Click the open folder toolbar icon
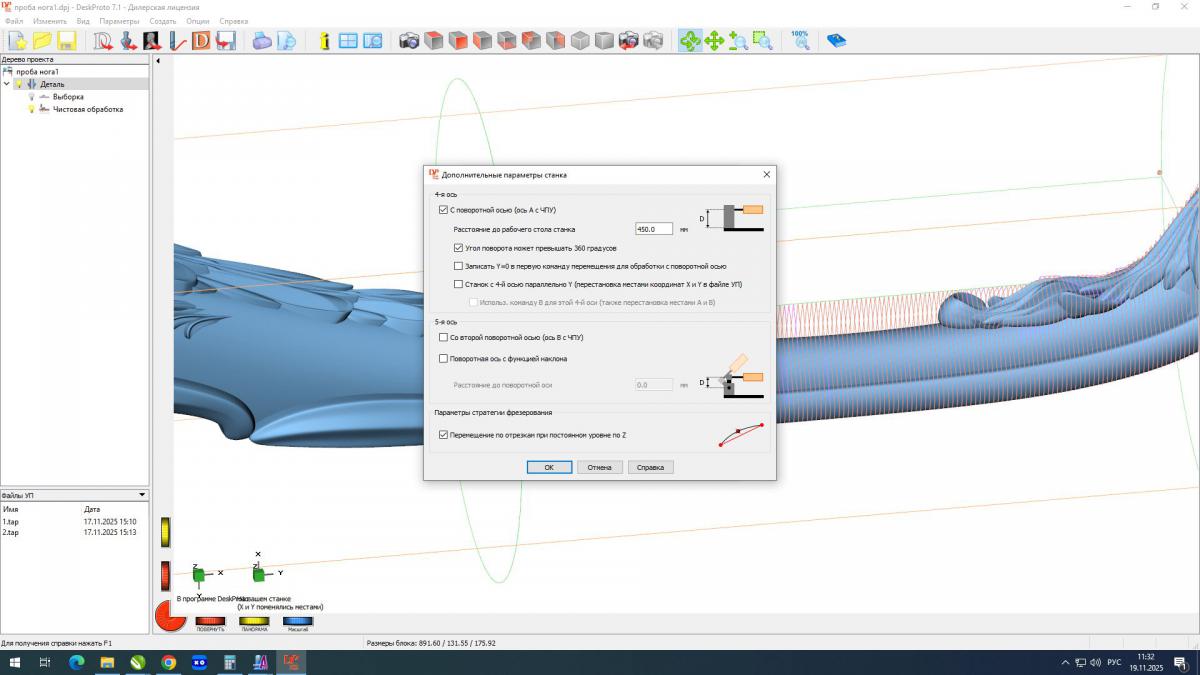This screenshot has width=1200, height=675. point(42,41)
